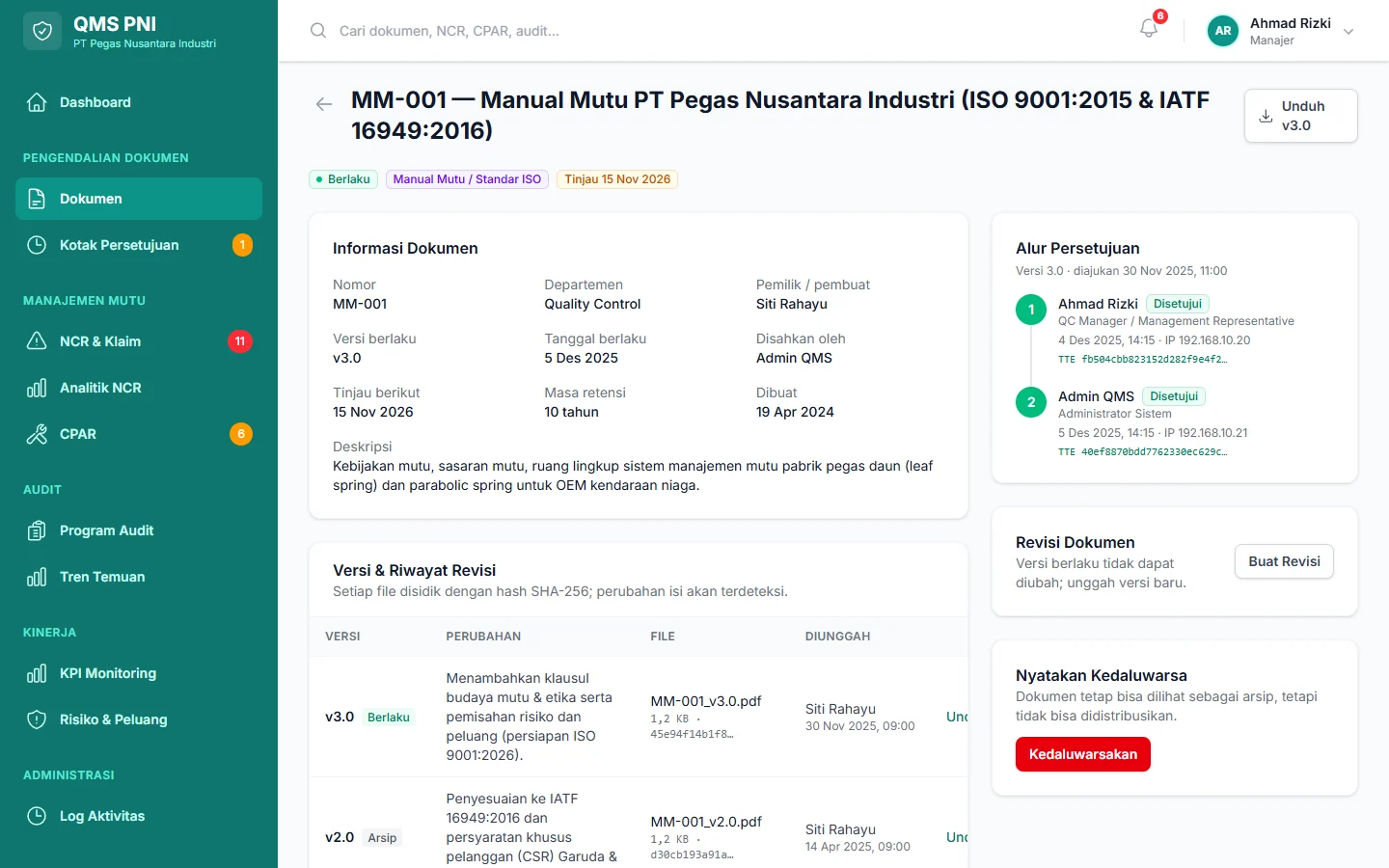Click the Tinjau 15 Nov 2026 badge
The height and width of the screenshot is (868, 1389).
coord(617,179)
